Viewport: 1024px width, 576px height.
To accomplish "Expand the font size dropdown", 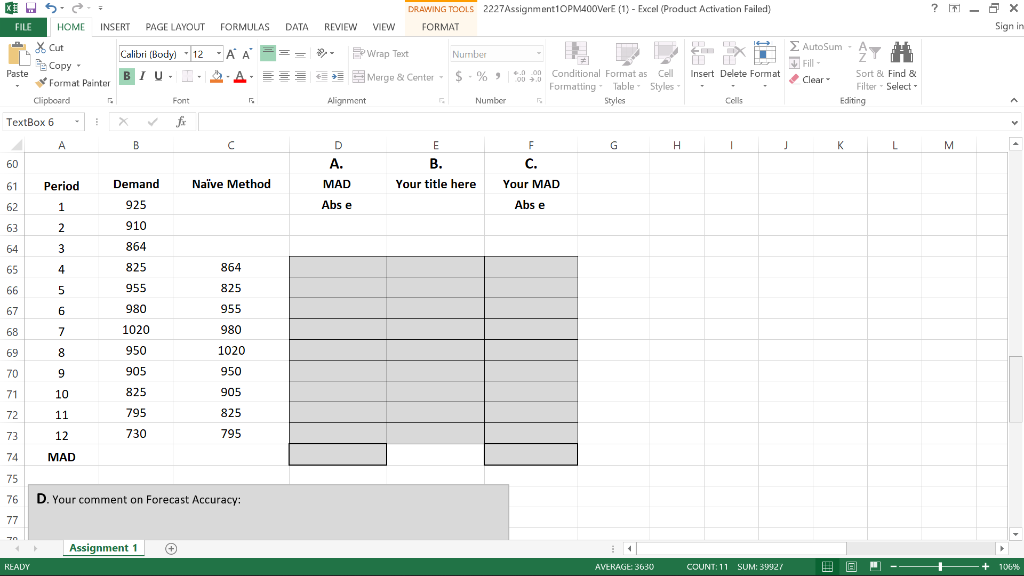I will pyautogui.click(x=219, y=54).
